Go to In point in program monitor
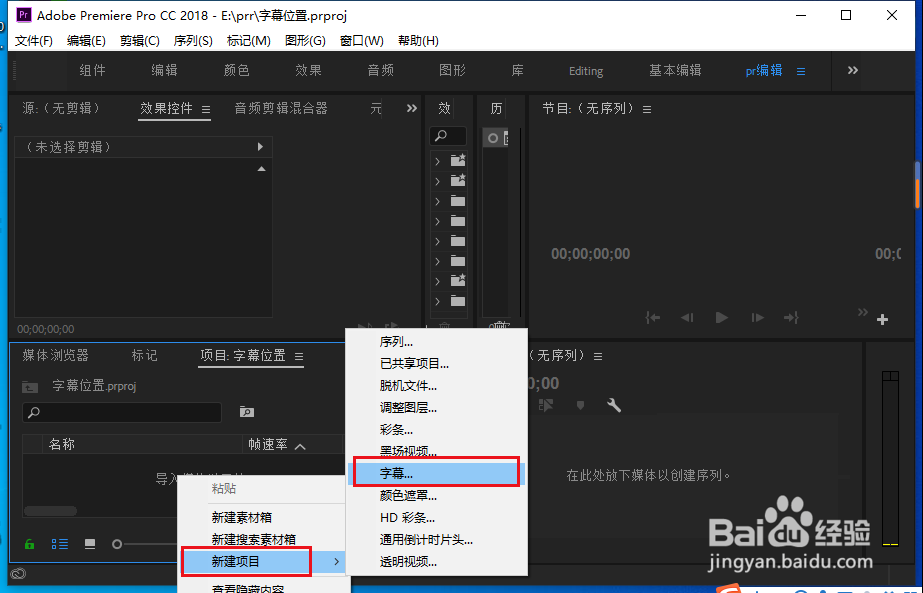Image resolution: width=923 pixels, height=593 pixels. point(653,317)
